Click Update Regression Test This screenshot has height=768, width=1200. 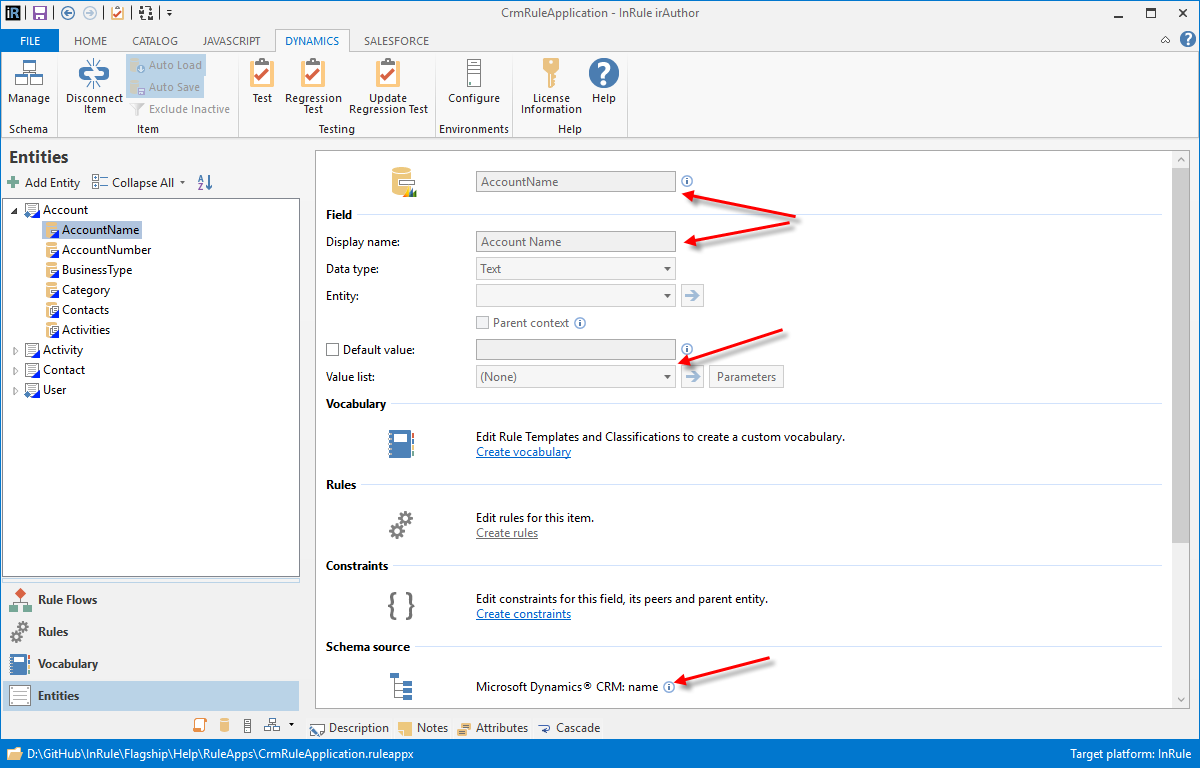[388, 86]
